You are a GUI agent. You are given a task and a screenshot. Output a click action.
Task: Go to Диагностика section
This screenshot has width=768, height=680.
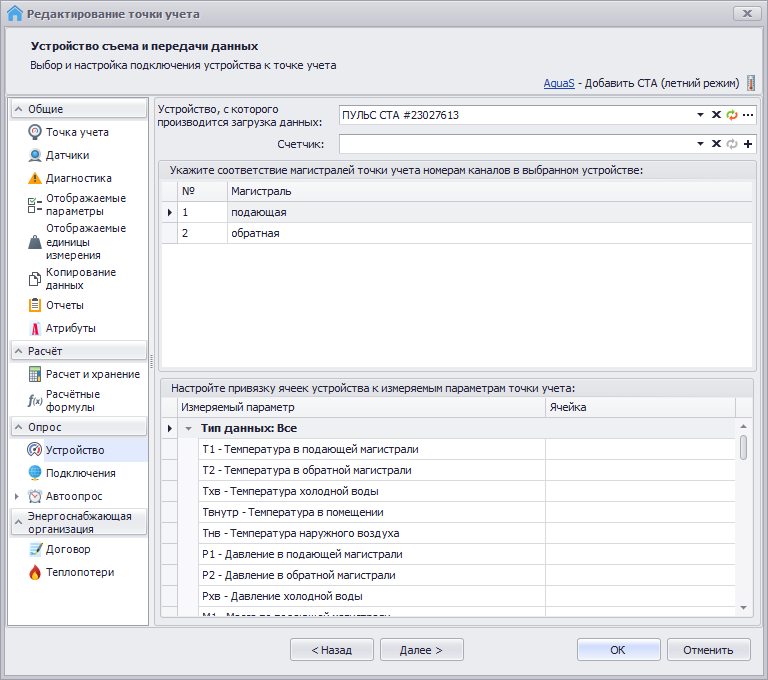click(79, 178)
